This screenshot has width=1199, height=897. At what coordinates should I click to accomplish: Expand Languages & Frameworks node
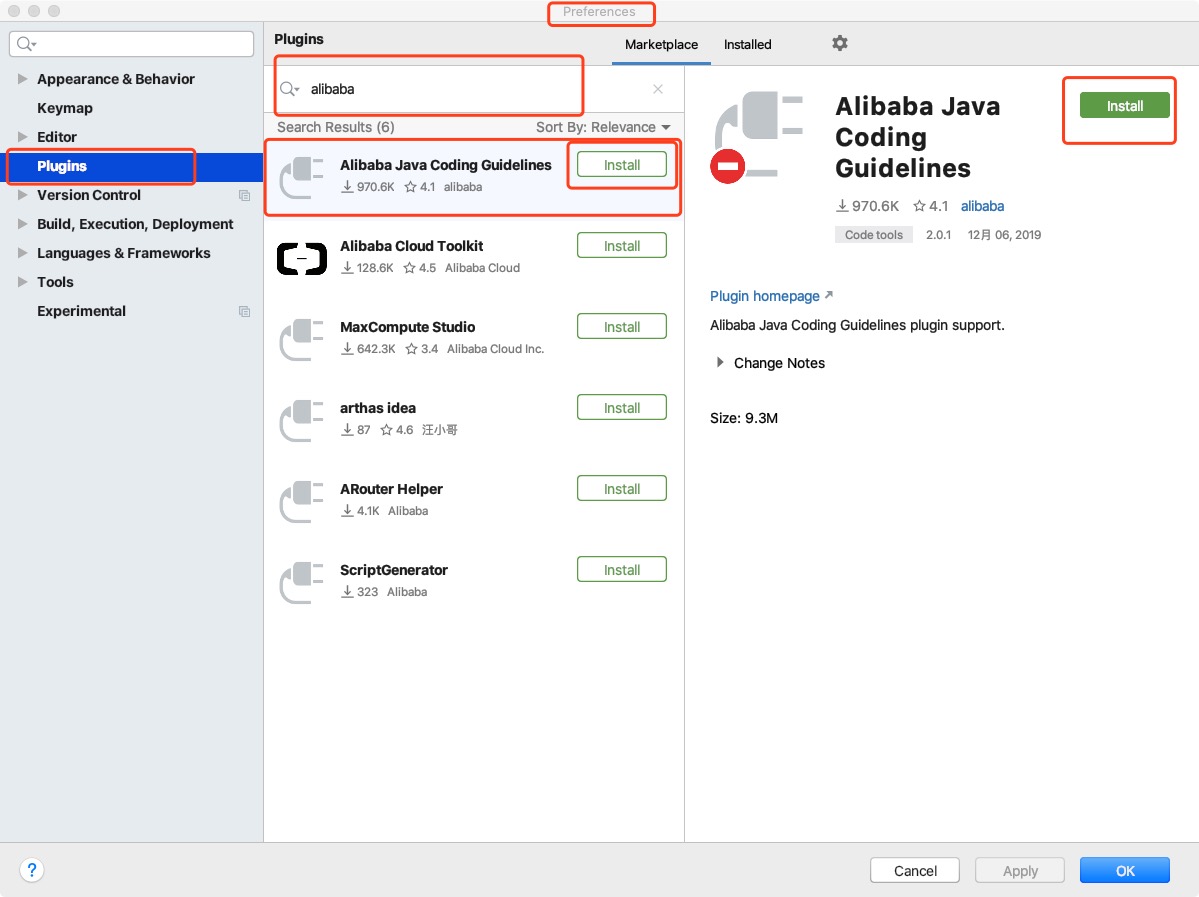[x=22, y=253]
